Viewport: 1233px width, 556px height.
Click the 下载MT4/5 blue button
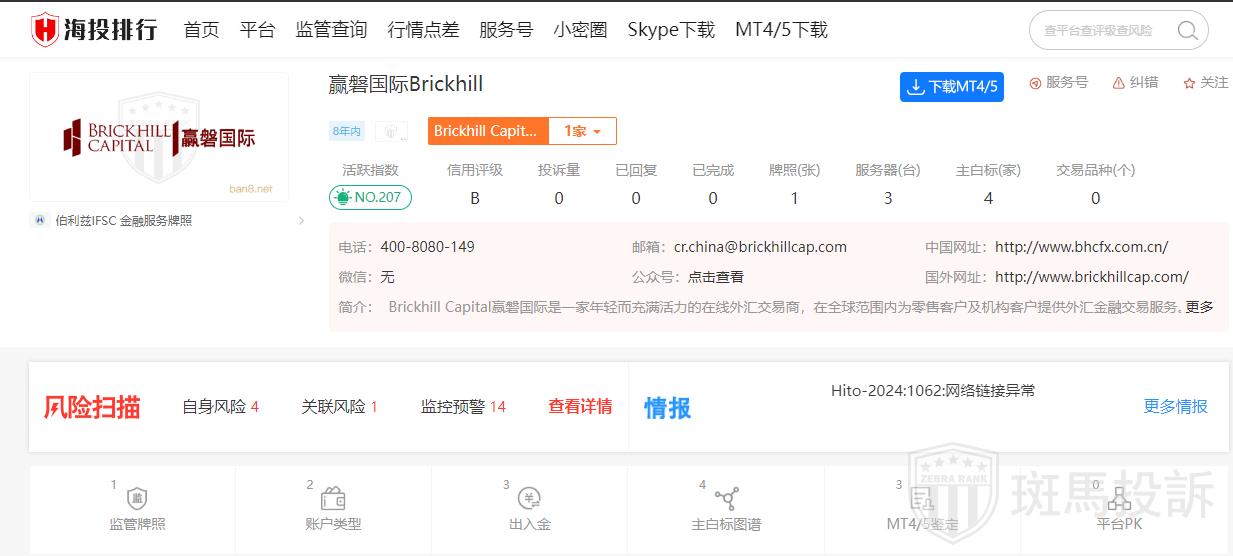click(x=951, y=87)
